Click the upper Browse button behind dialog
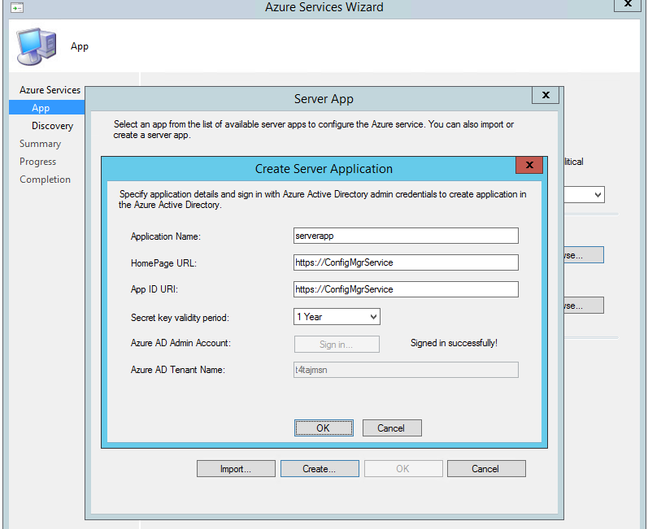The image size is (648, 529). click(x=584, y=255)
